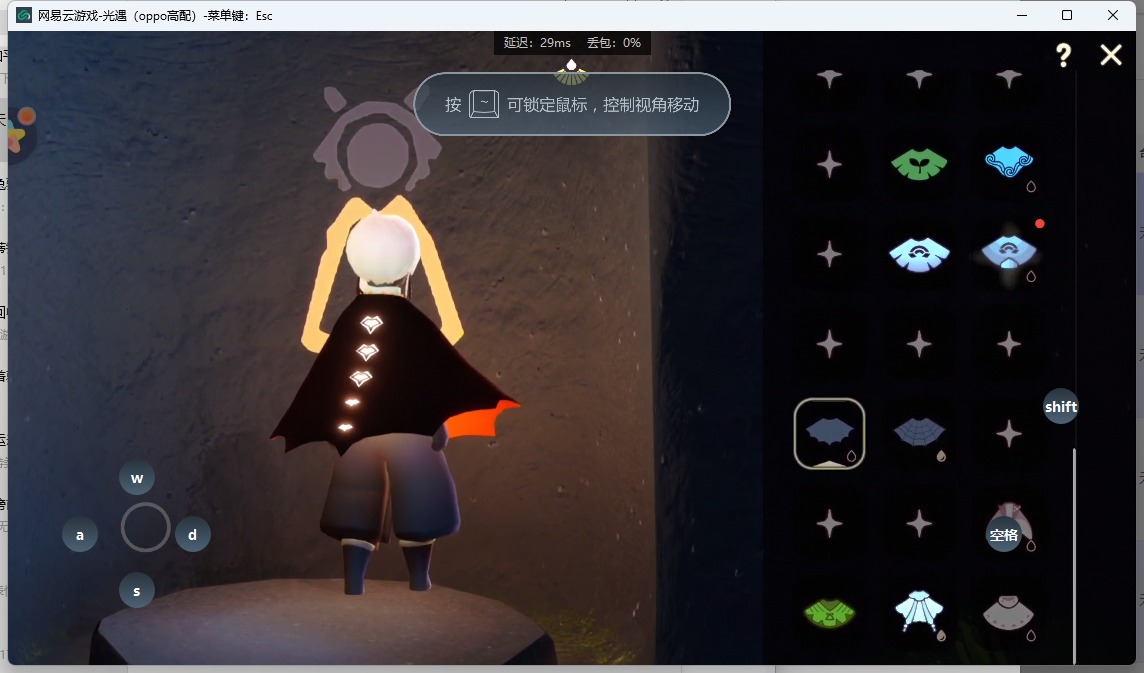
Task: Click the NetEase cloud game title-bar logo
Action: (x=24, y=15)
